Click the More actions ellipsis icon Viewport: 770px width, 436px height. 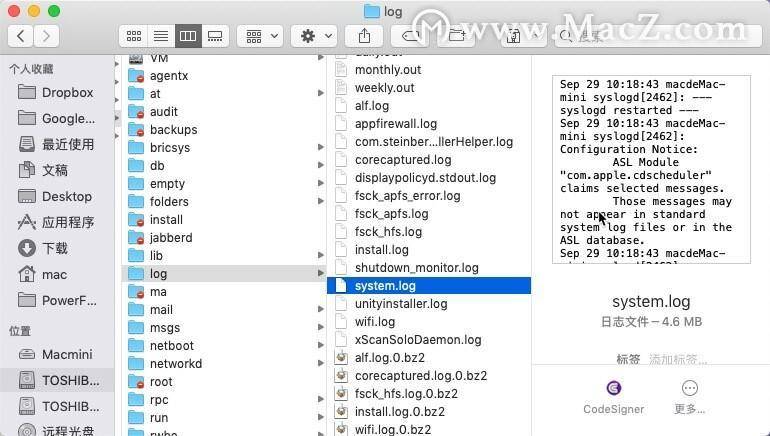tap(690, 397)
